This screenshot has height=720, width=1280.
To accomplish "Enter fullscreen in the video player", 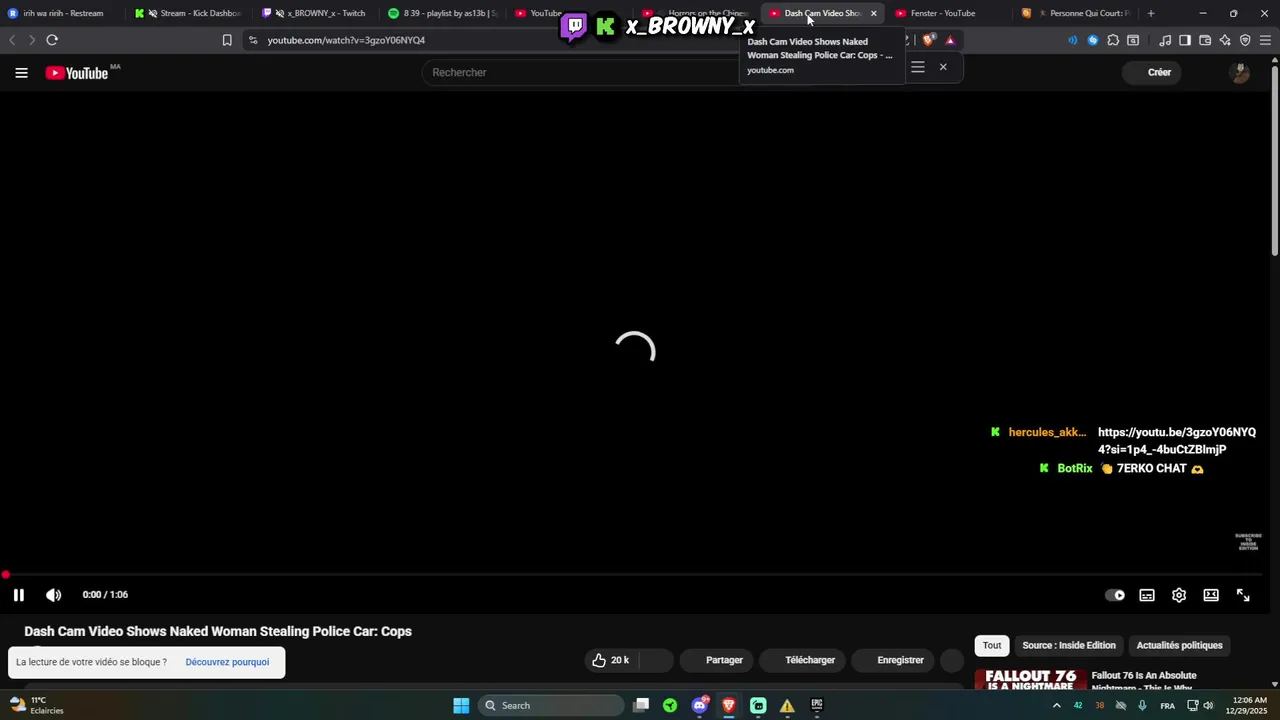I will (1243, 595).
